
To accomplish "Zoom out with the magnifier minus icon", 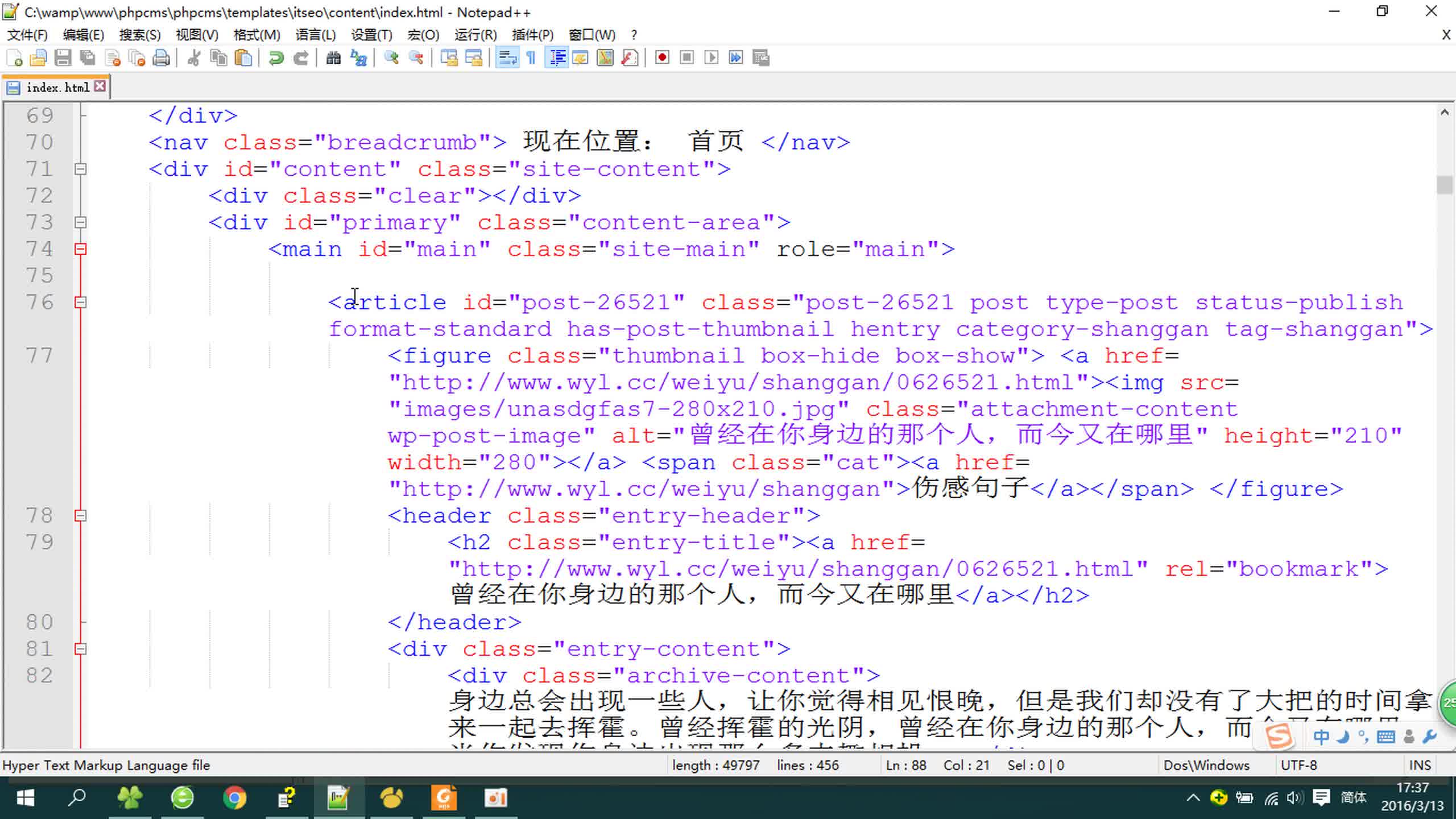I will point(416,57).
